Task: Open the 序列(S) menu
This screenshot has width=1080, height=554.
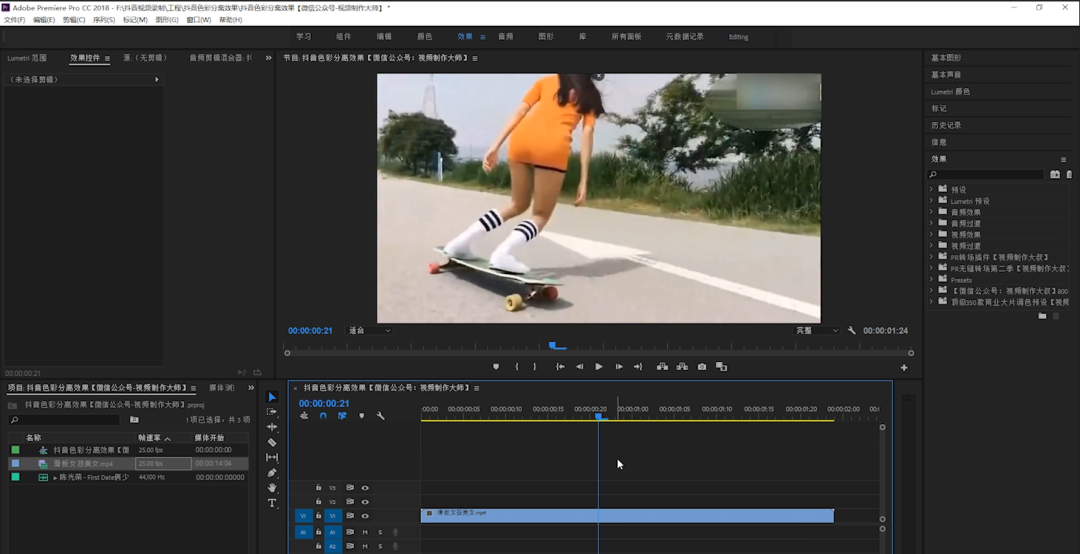Action: (x=103, y=20)
